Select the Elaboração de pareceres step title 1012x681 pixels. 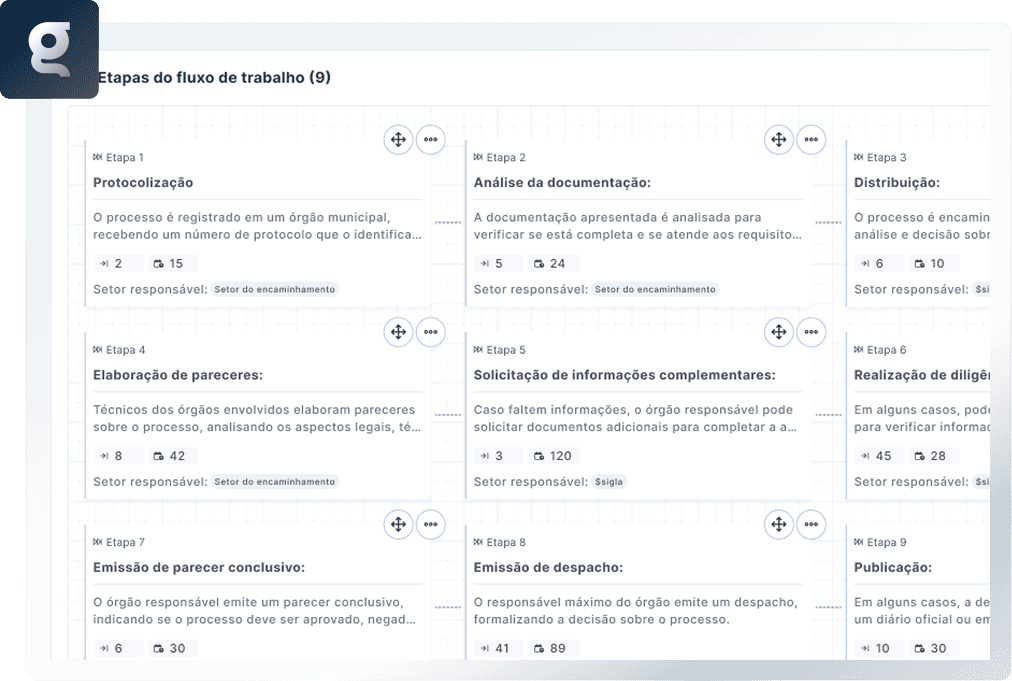tap(178, 375)
